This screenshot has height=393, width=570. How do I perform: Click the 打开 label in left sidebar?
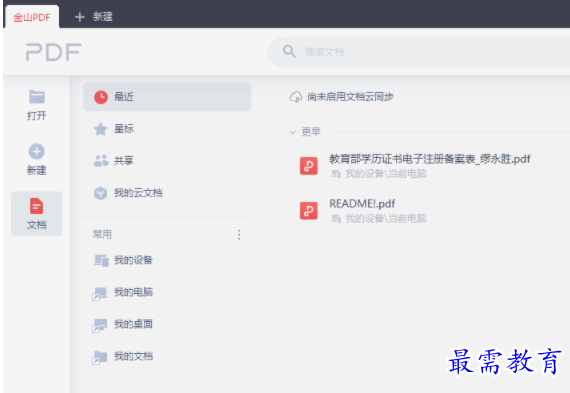[x=37, y=116]
